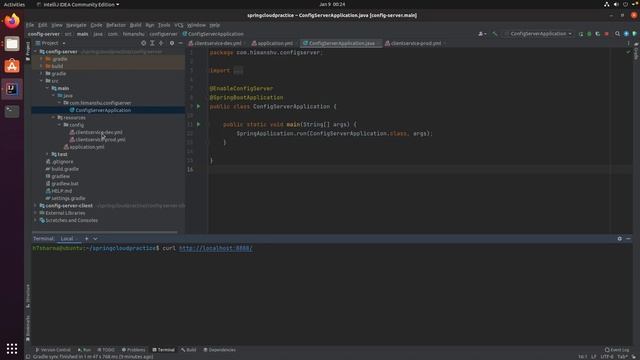Select clientservice-prod.yml in project tree
The height and width of the screenshot is (360, 640).
(x=100, y=140)
